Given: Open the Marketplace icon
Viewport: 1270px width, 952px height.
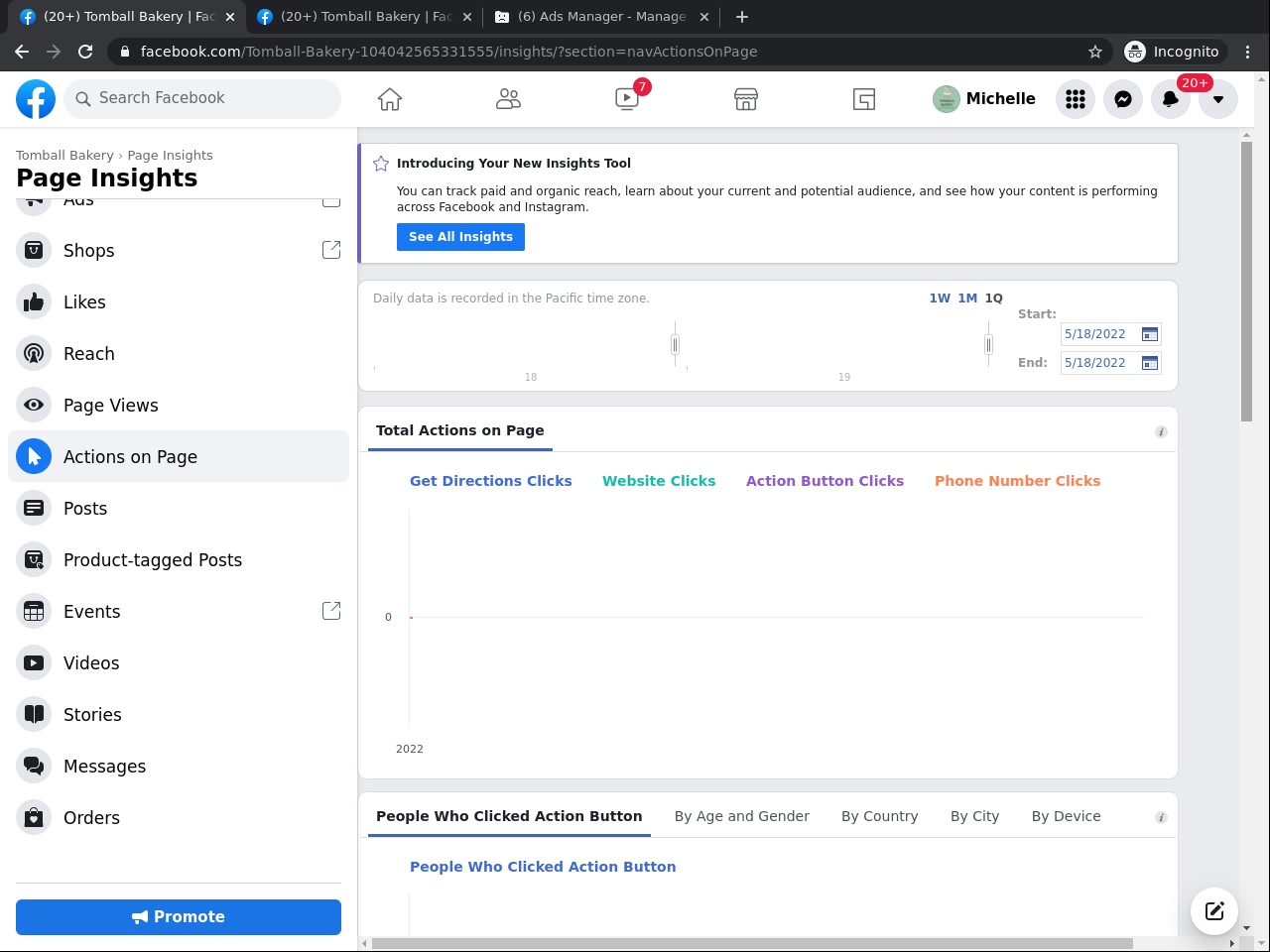Looking at the screenshot, I should point(746,99).
